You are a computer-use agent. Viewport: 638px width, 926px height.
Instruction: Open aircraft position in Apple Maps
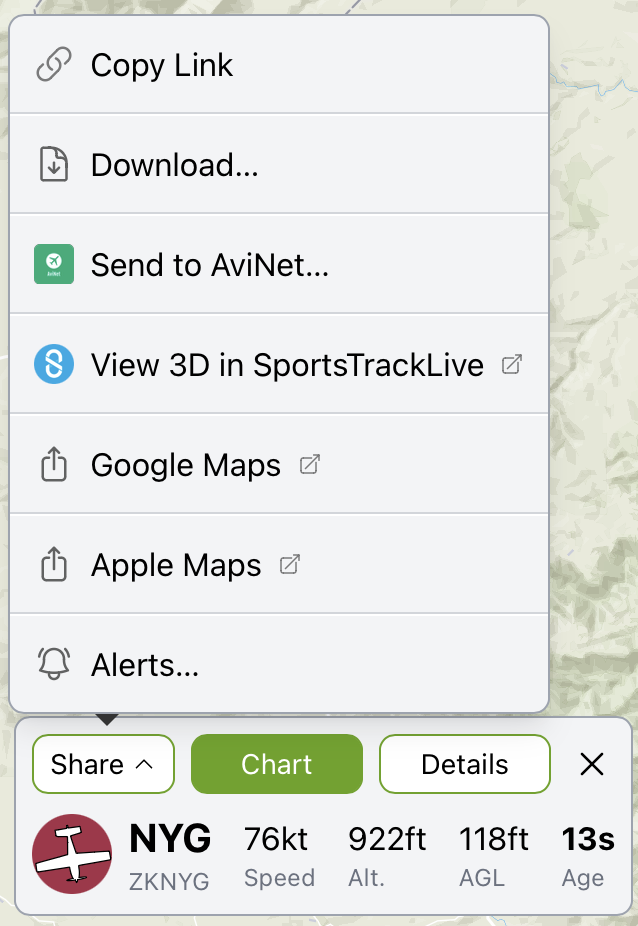pyautogui.click(x=176, y=565)
